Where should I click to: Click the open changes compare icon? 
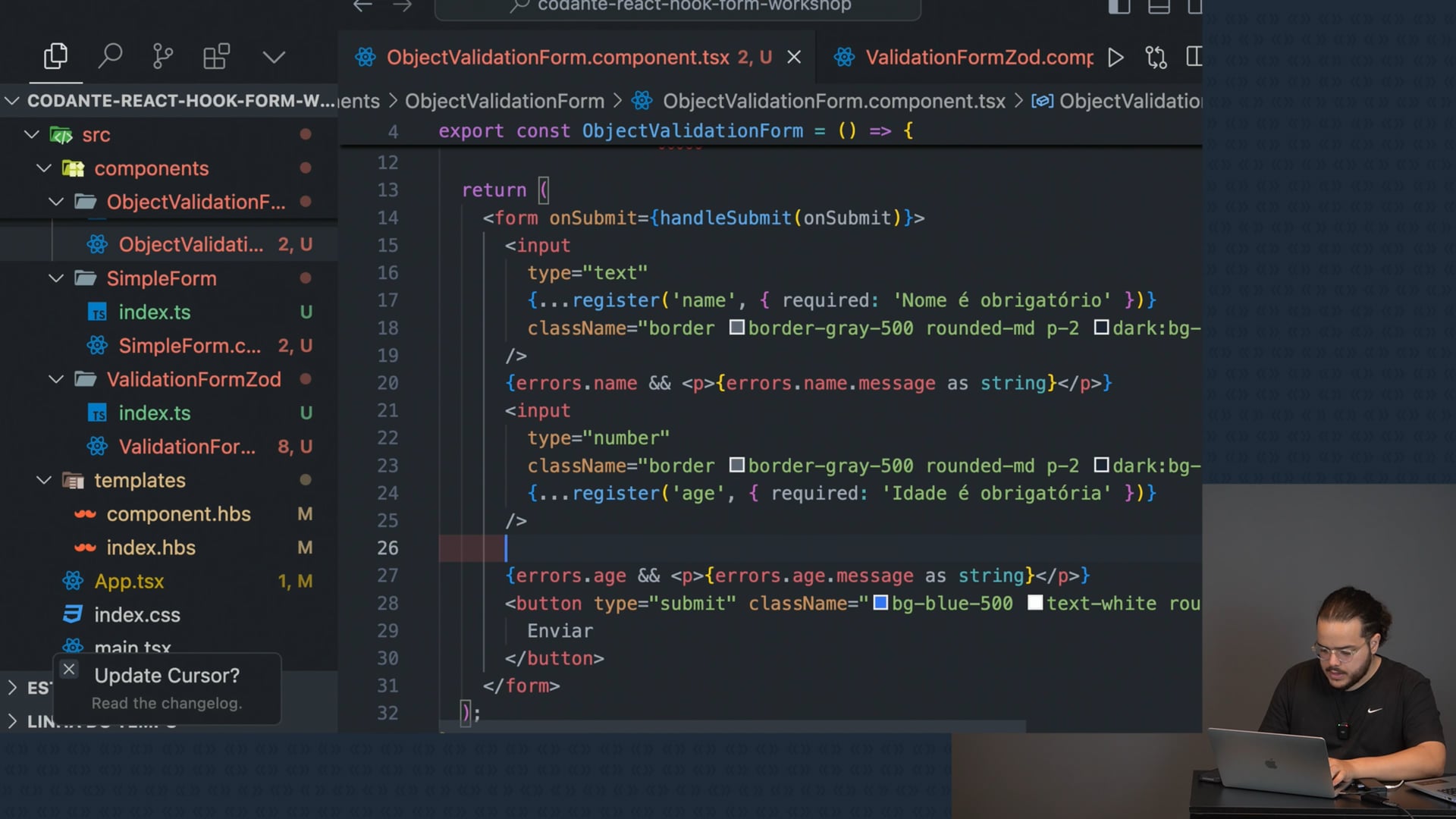tap(1156, 58)
